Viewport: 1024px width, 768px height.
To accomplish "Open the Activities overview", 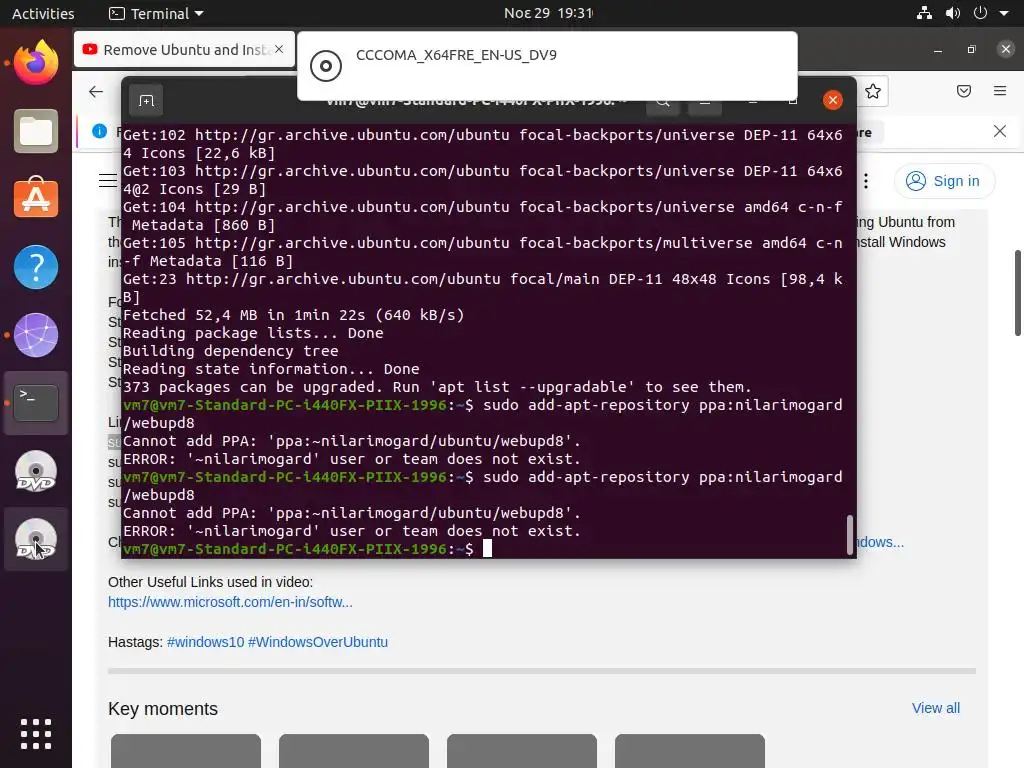I will [43, 13].
